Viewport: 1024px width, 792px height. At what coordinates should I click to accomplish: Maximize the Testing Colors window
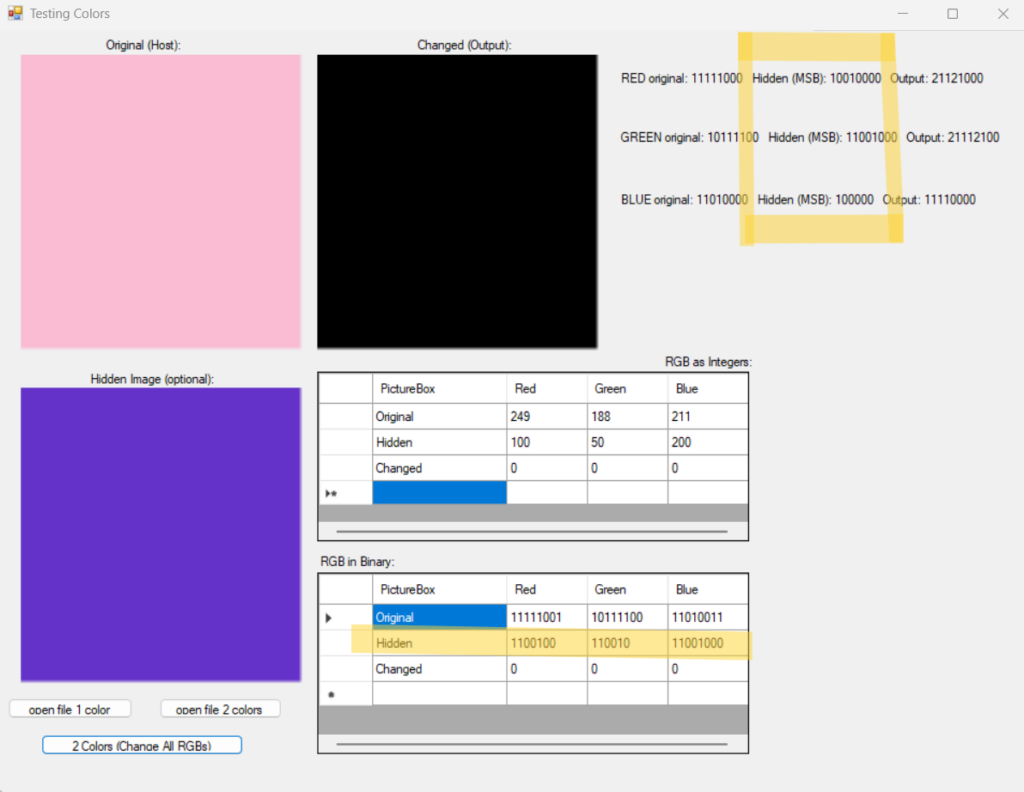pos(952,14)
